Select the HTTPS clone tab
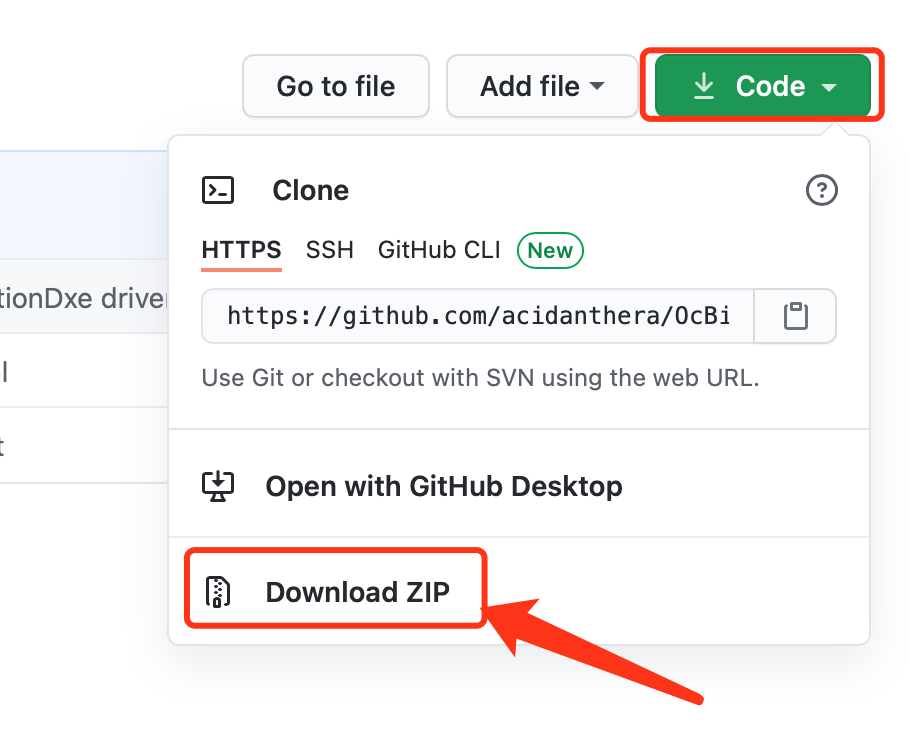Image resolution: width=910 pixels, height=746 pixels. pyautogui.click(x=241, y=250)
